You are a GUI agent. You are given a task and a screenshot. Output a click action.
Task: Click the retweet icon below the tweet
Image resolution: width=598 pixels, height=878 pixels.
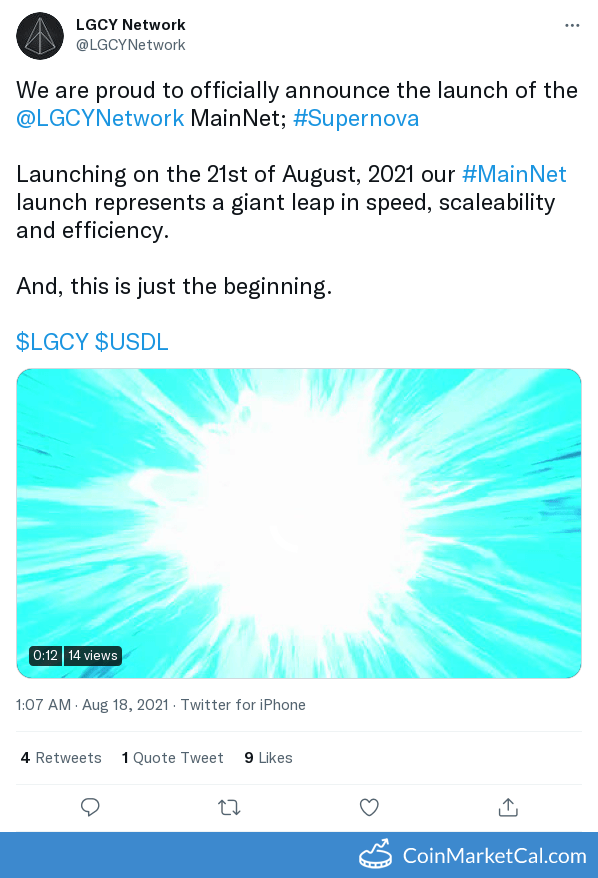point(229,807)
